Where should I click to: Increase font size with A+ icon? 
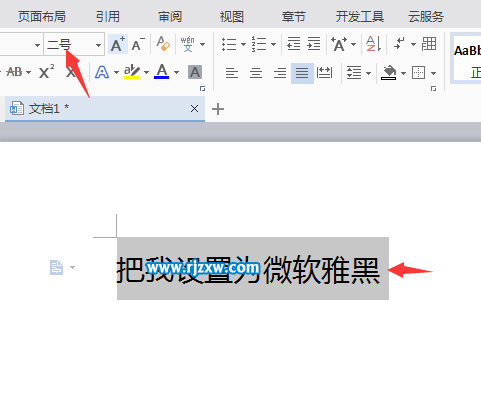118,44
